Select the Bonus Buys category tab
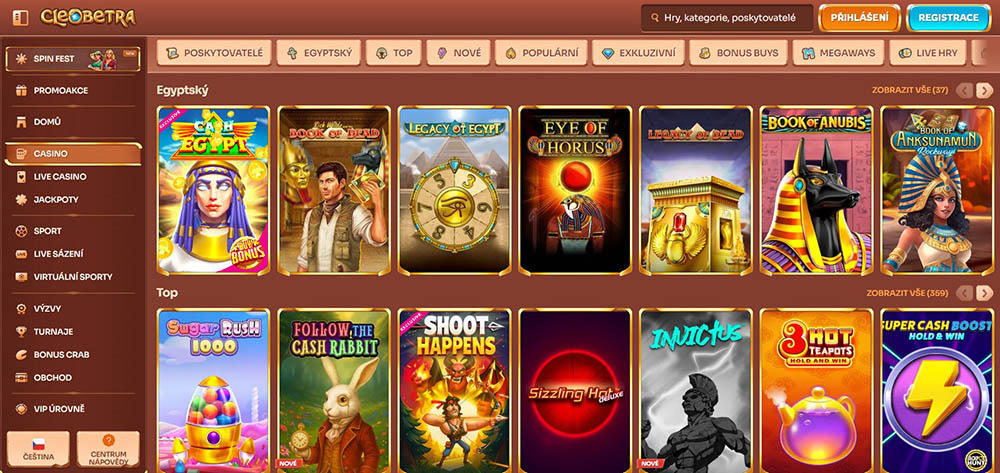 pyautogui.click(x=739, y=53)
